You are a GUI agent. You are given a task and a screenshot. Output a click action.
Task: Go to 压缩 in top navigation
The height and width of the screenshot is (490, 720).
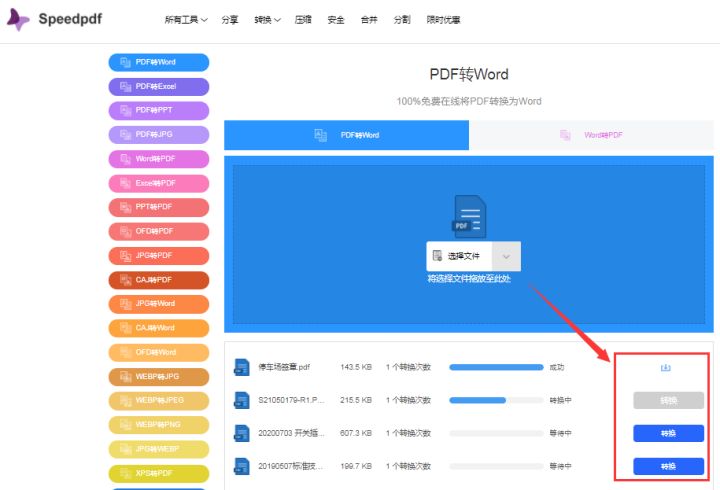303,20
